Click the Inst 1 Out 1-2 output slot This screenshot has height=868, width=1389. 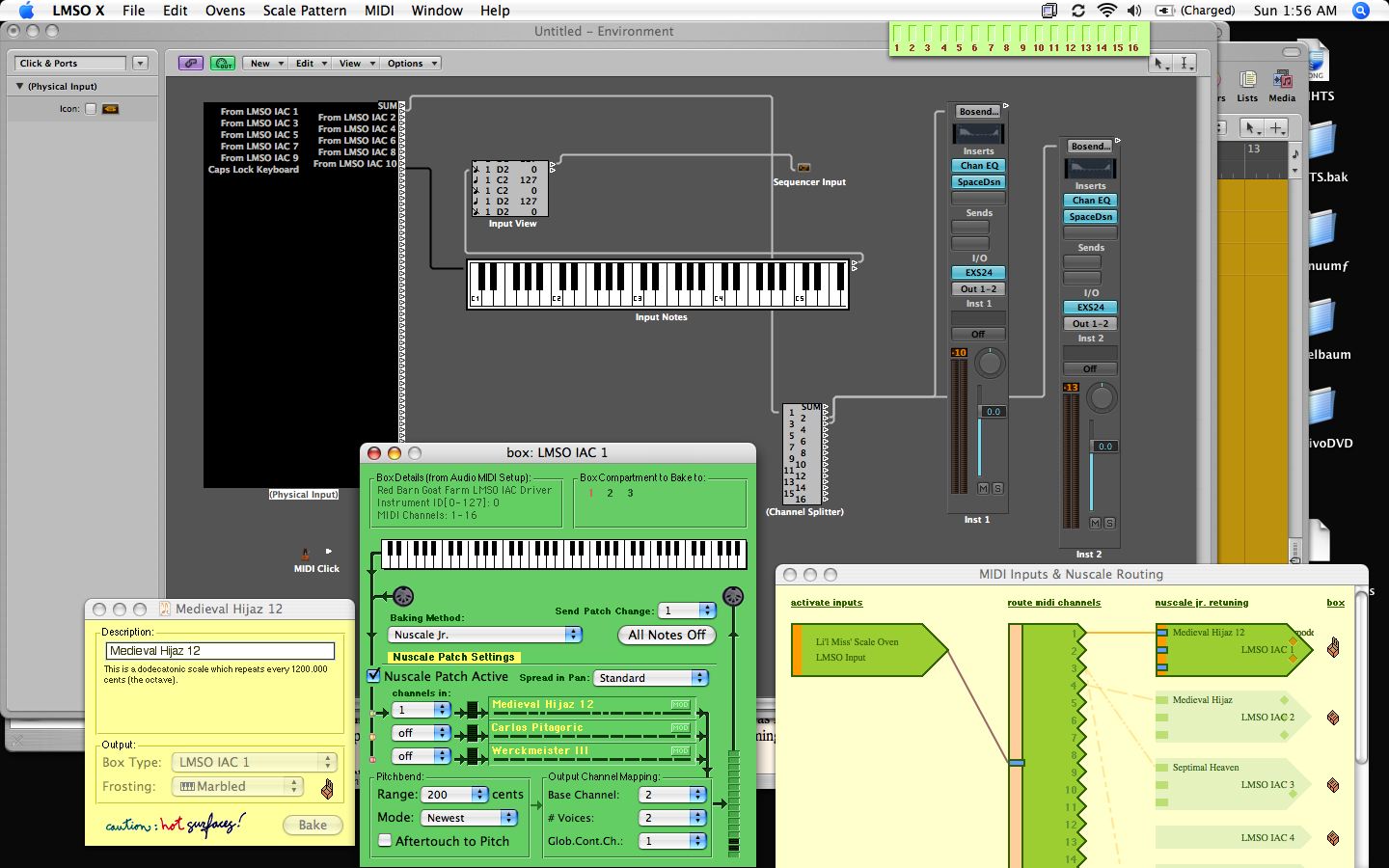[978, 289]
